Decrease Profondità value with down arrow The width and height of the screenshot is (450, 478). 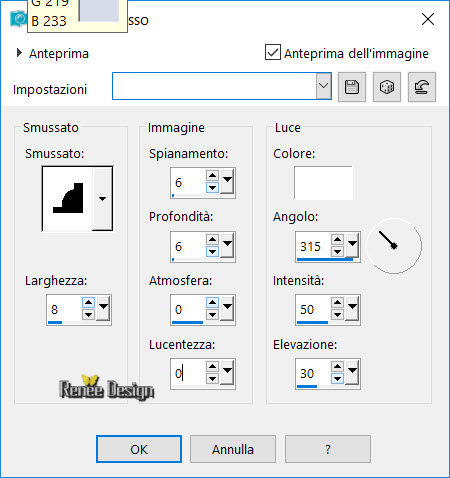pyautogui.click(x=212, y=251)
